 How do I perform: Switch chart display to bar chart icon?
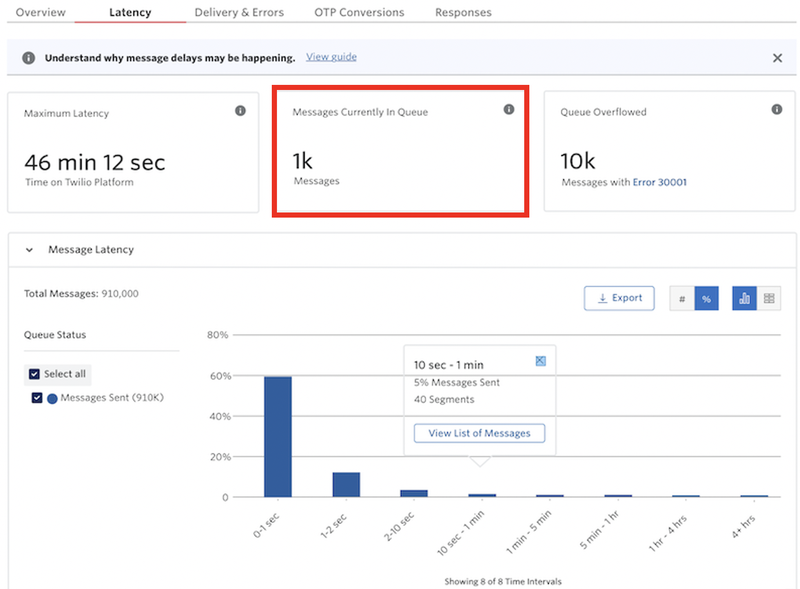pyautogui.click(x=745, y=298)
